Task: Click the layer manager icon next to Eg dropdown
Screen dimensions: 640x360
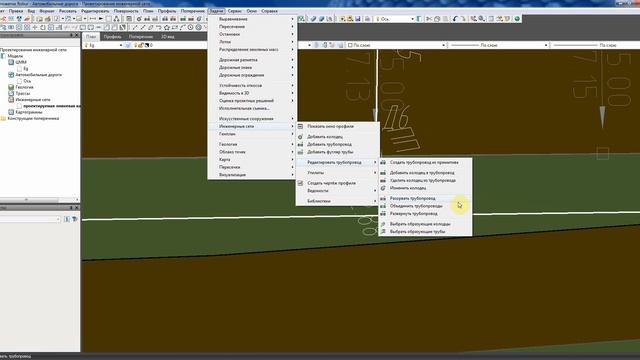Action: coord(128,45)
